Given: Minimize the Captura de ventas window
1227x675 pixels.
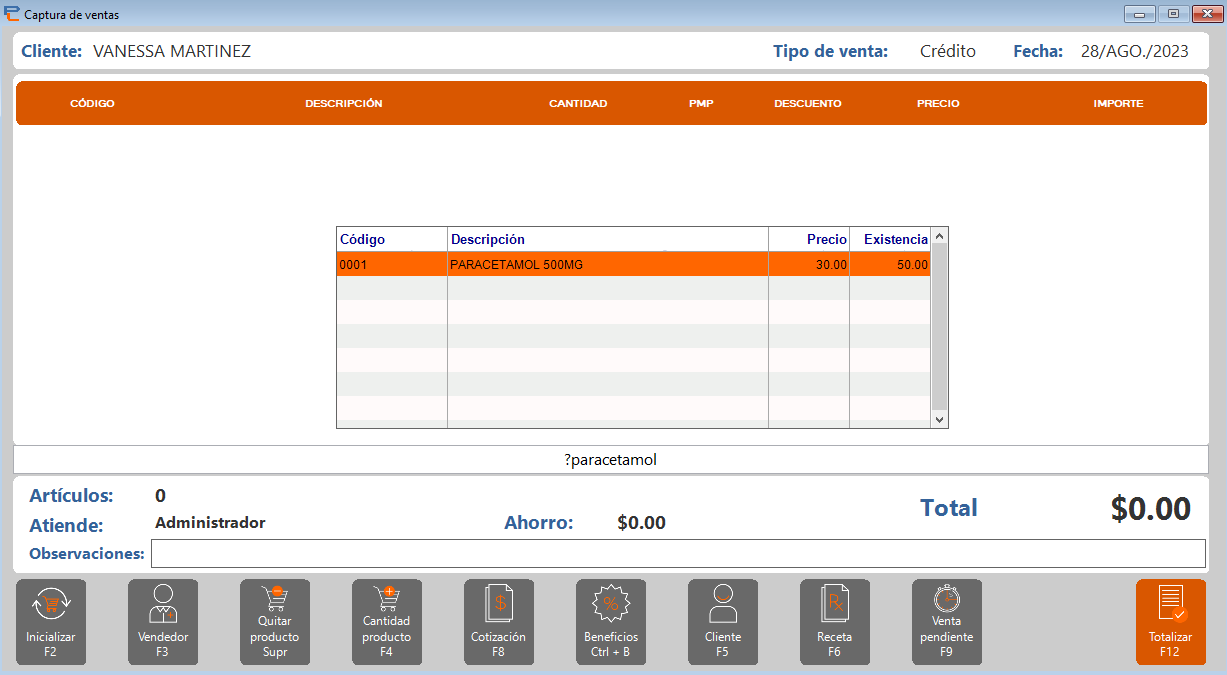Looking at the screenshot, I should click(x=1140, y=14).
